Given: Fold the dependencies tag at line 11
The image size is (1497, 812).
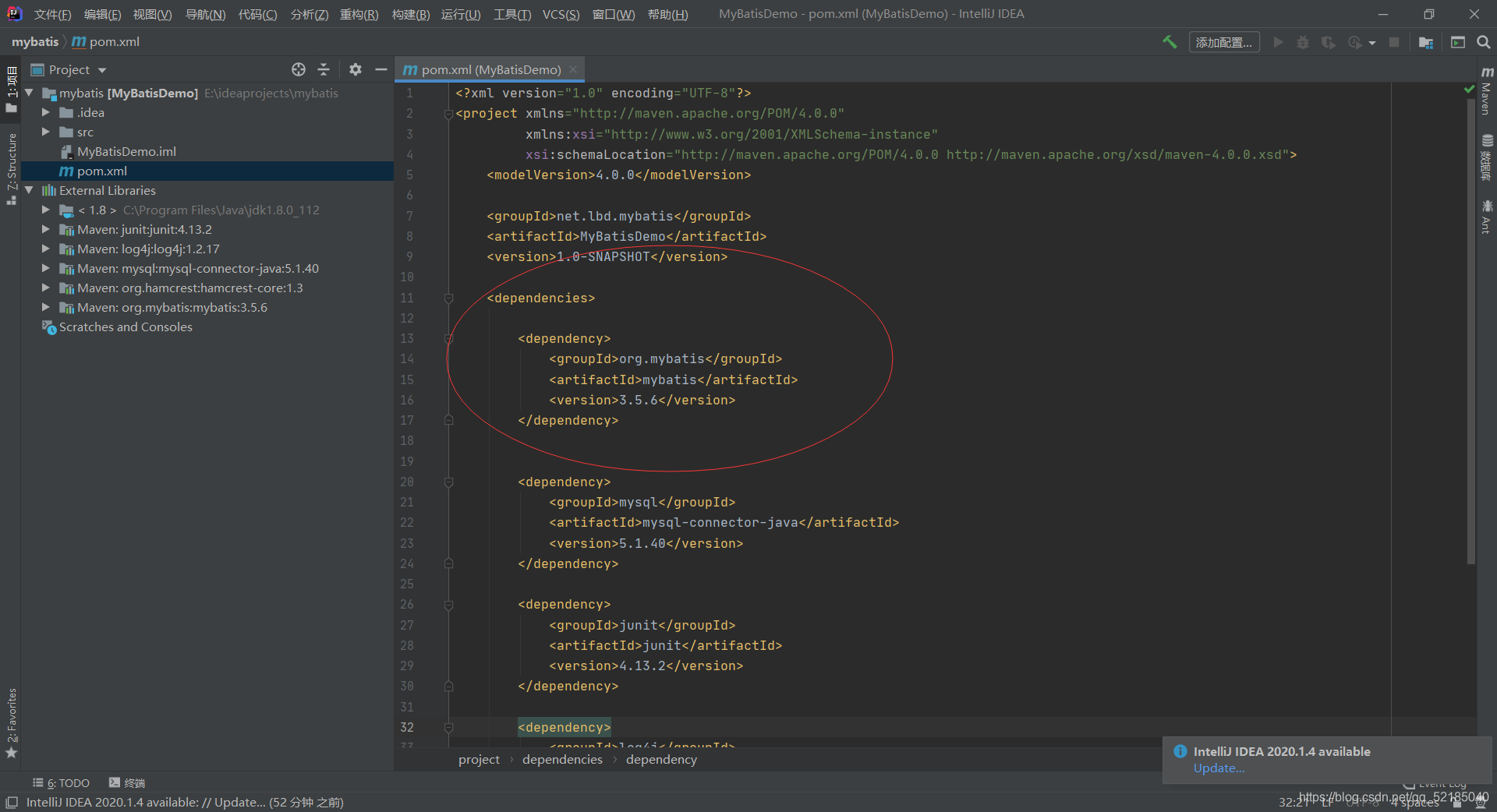Looking at the screenshot, I should 448,298.
